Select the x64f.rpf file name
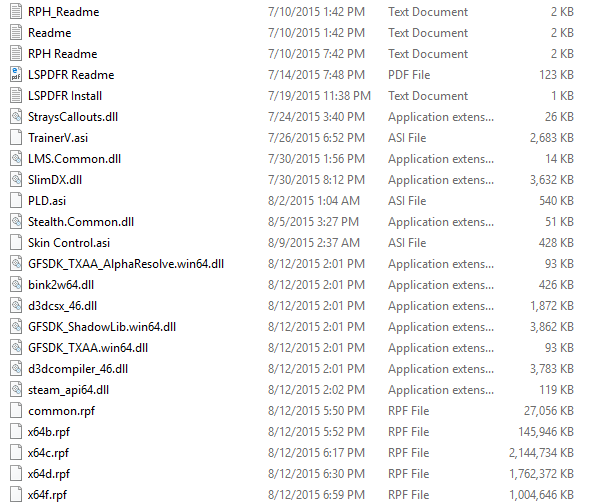Viewport: 612px width, 504px height. (47, 495)
